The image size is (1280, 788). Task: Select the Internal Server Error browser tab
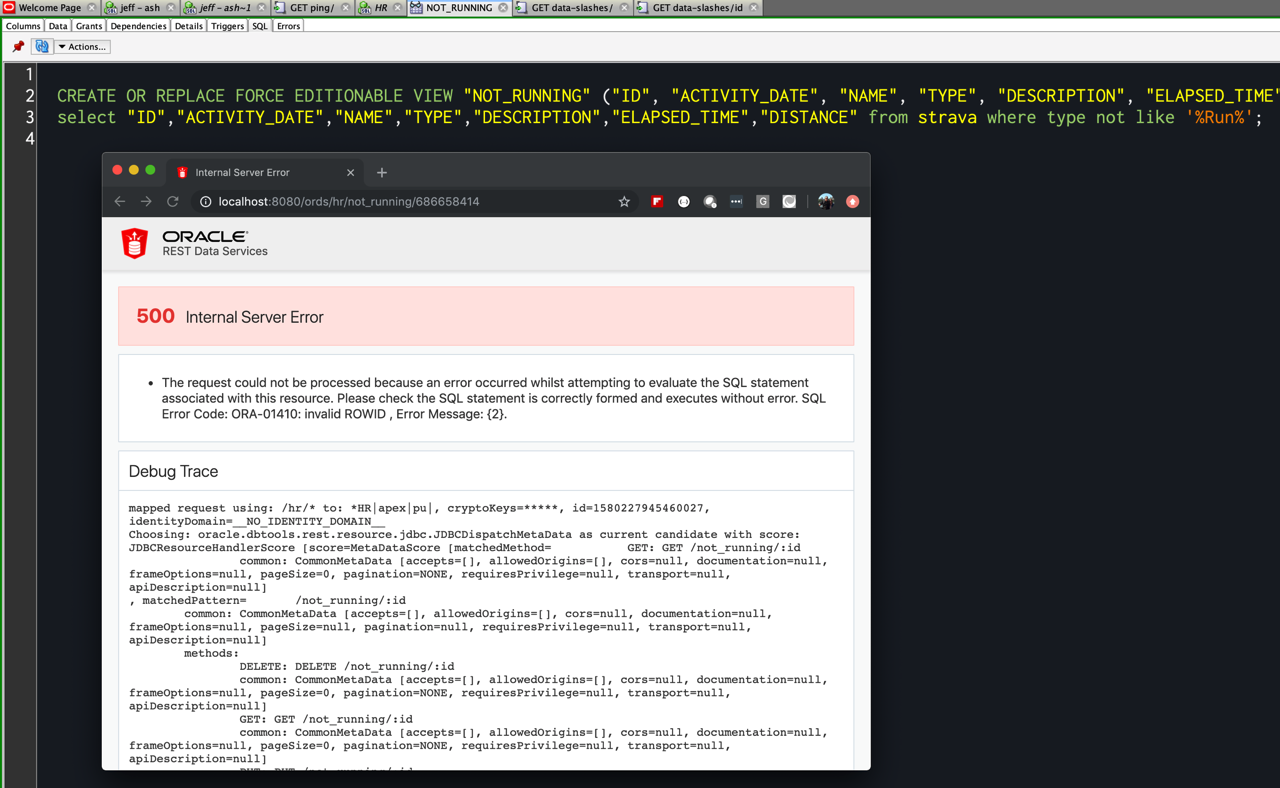(x=265, y=173)
